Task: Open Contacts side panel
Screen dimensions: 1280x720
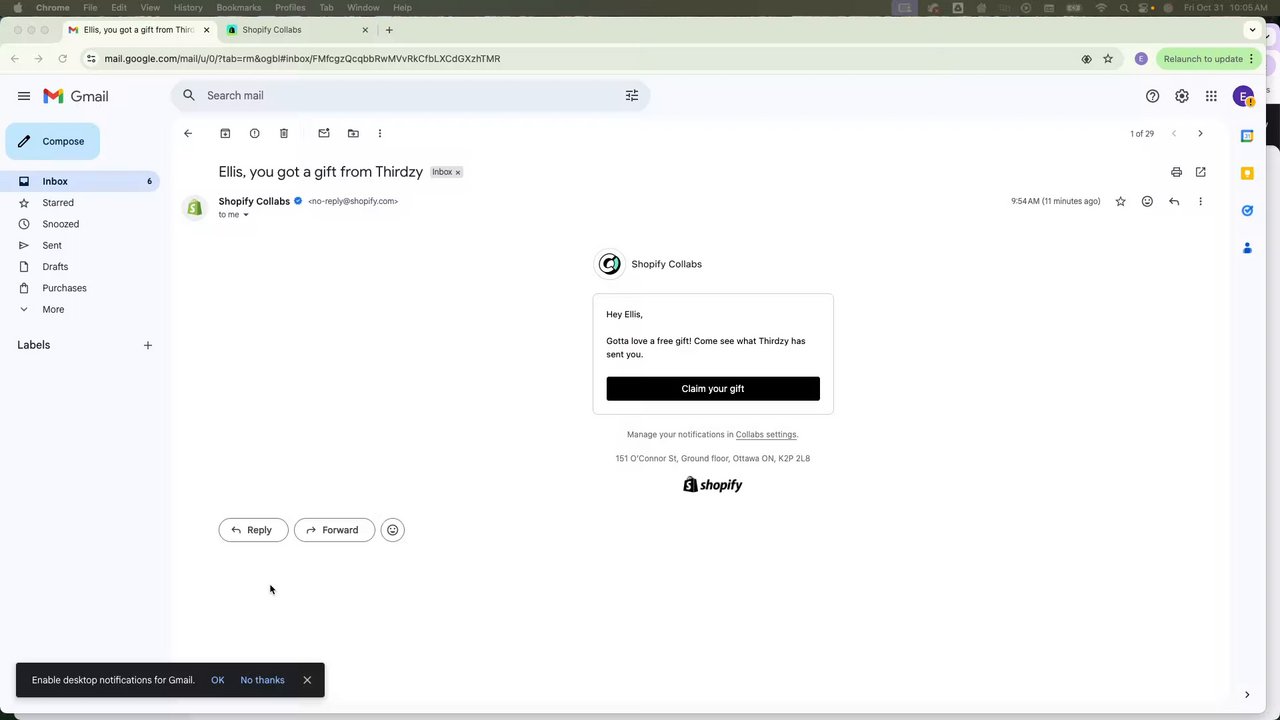Action: tap(1247, 247)
